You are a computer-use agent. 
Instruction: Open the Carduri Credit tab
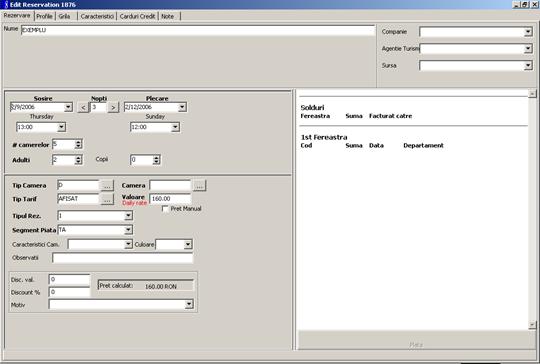[137, 16]
